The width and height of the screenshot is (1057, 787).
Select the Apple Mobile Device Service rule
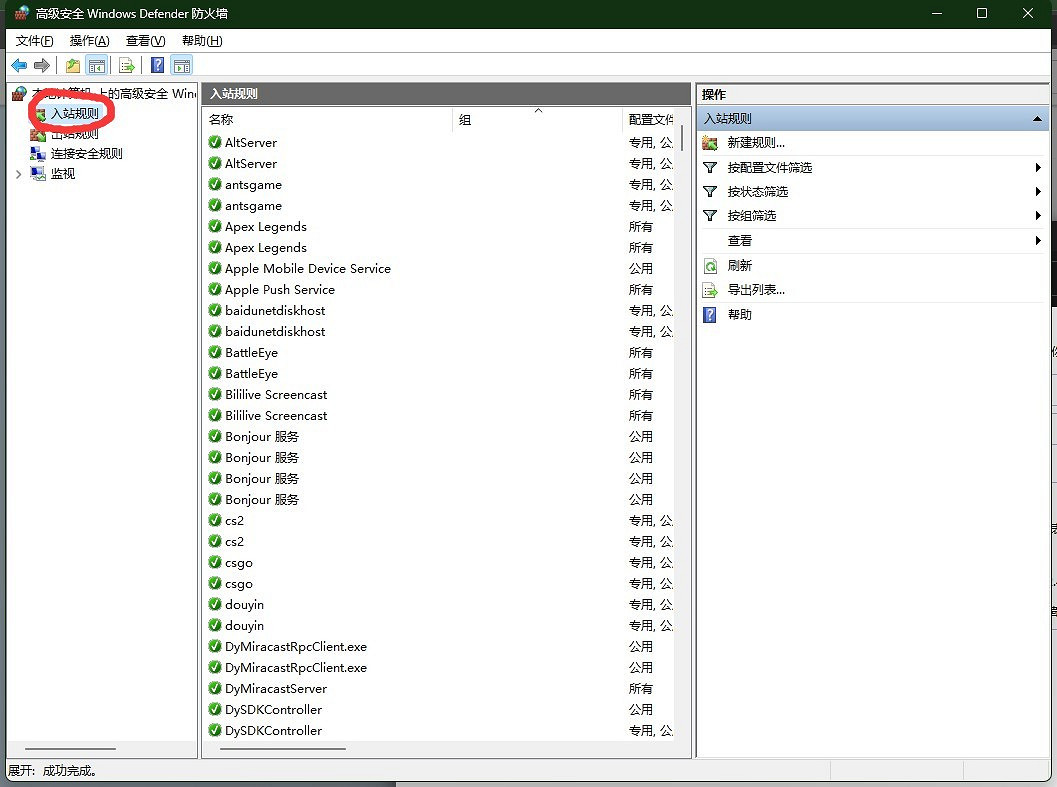click(x=307, y=269)
